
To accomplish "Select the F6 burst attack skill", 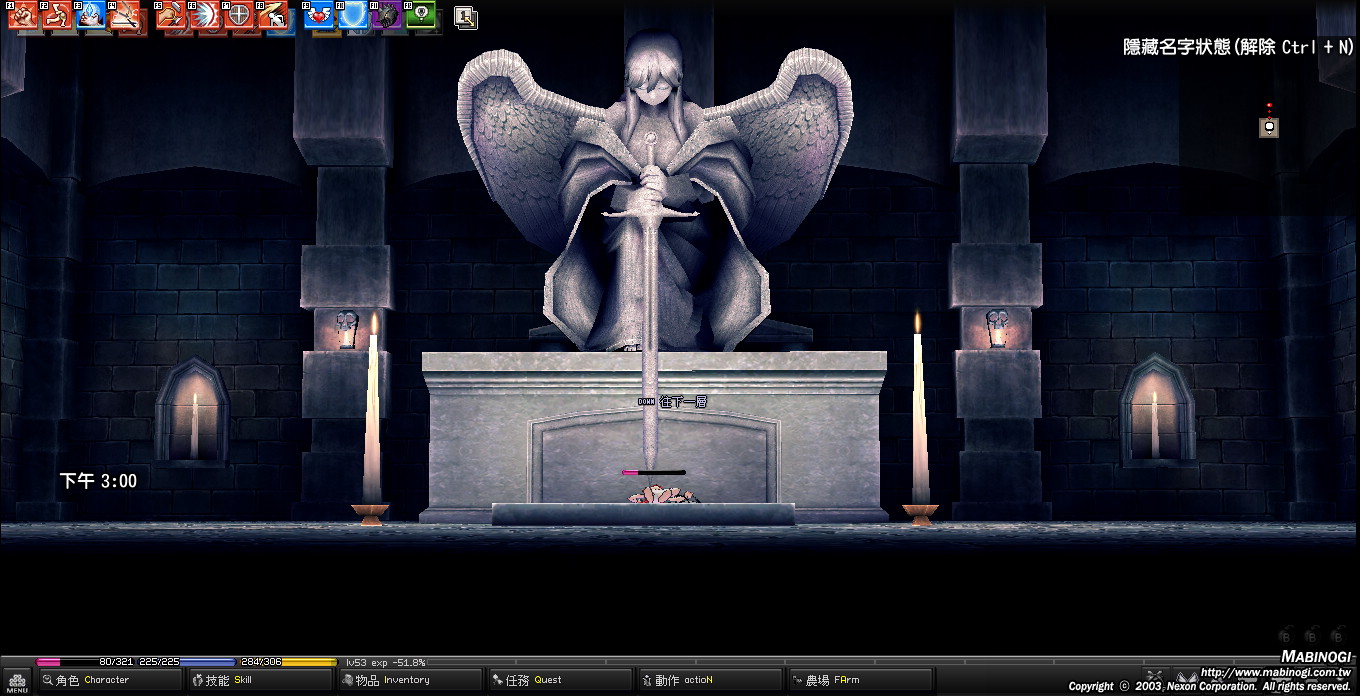I will pyautogui.click(x=206, y=17).
